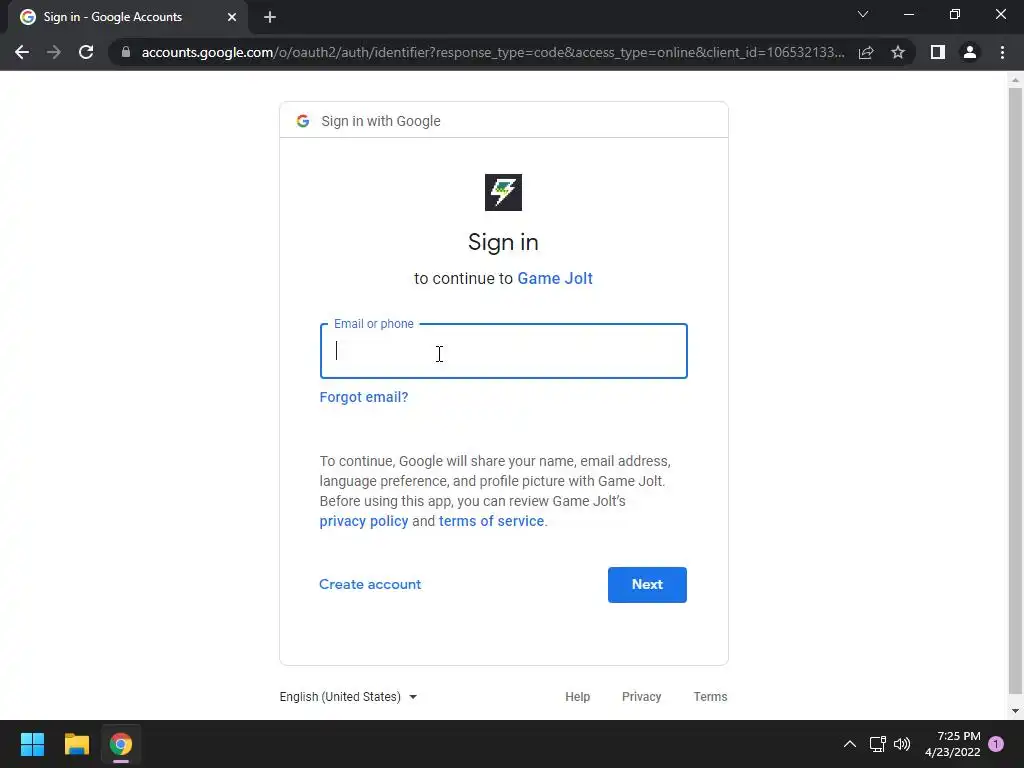This screenshot has height=768, width=1024.
Task: Click the browser forward arrow
Action: pyautogui.click(x=54, y=52)
